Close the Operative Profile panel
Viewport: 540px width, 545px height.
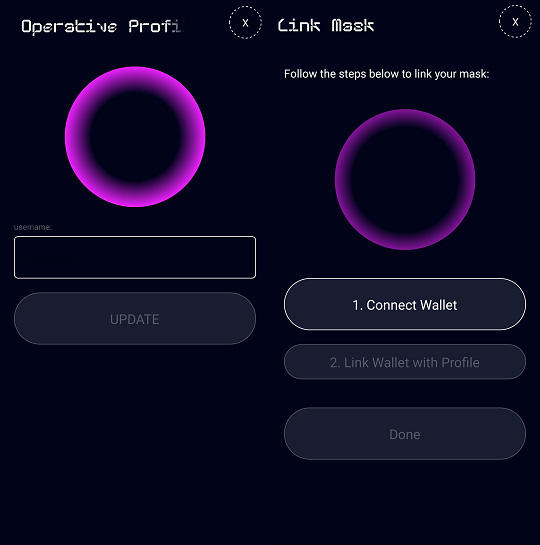tap(245, 23)
